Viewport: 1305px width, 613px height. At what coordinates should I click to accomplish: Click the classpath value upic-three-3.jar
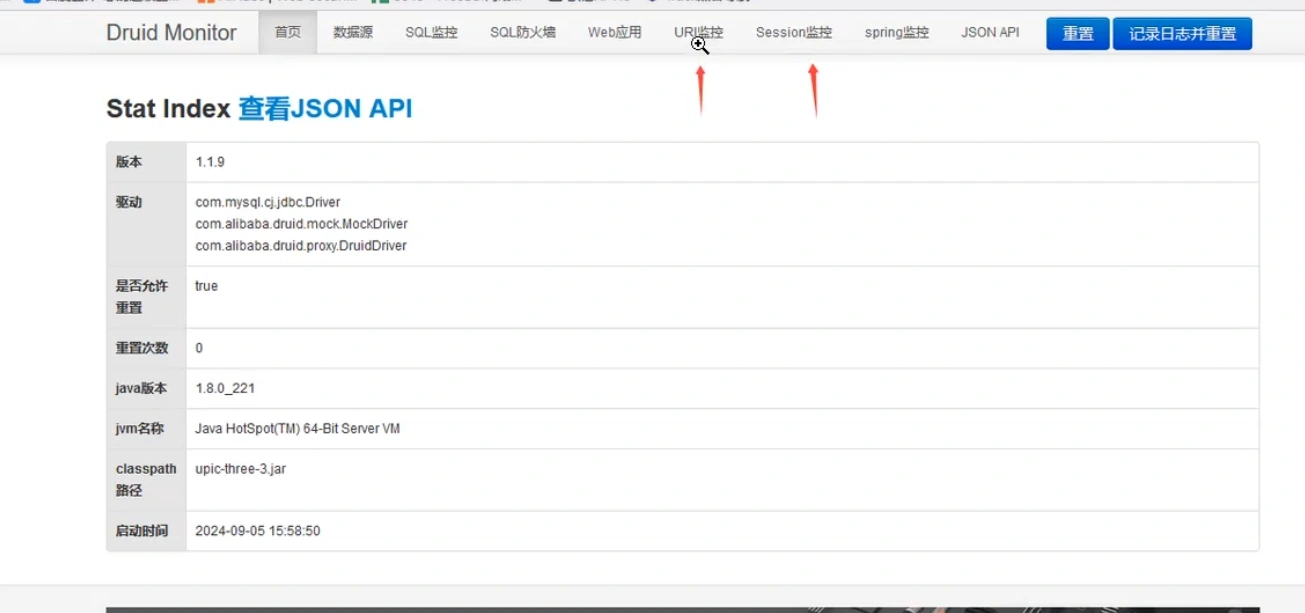(240, 469)
